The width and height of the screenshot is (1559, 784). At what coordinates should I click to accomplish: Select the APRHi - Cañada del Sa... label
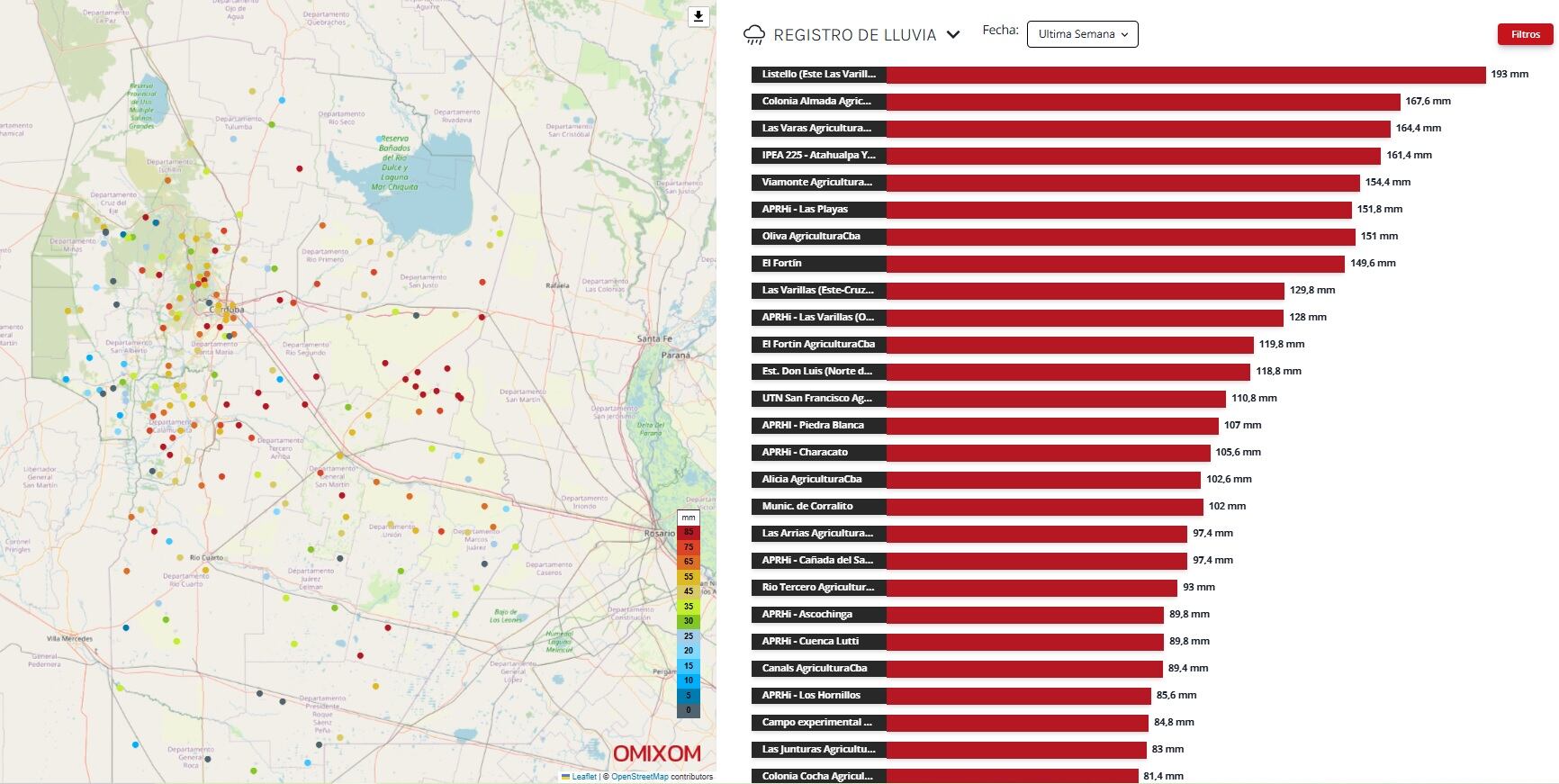pos(819,561)
